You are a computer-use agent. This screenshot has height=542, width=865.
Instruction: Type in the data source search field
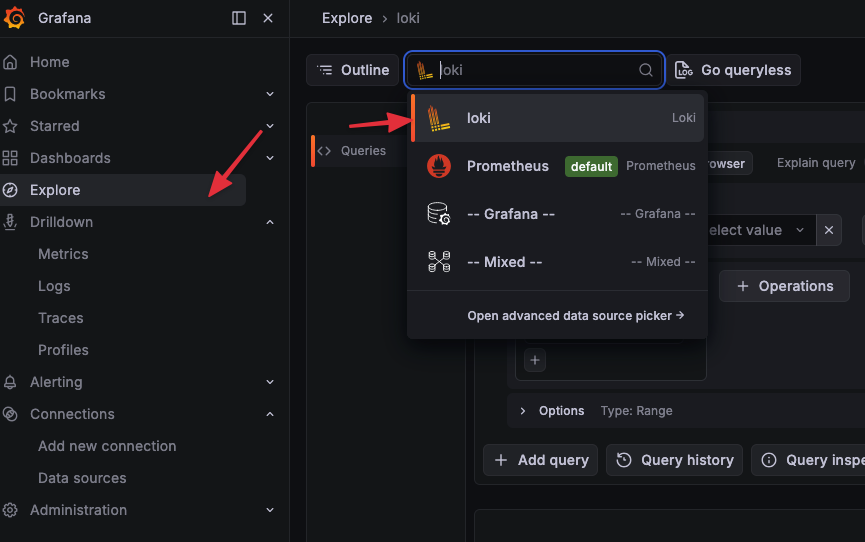[535, 70]
